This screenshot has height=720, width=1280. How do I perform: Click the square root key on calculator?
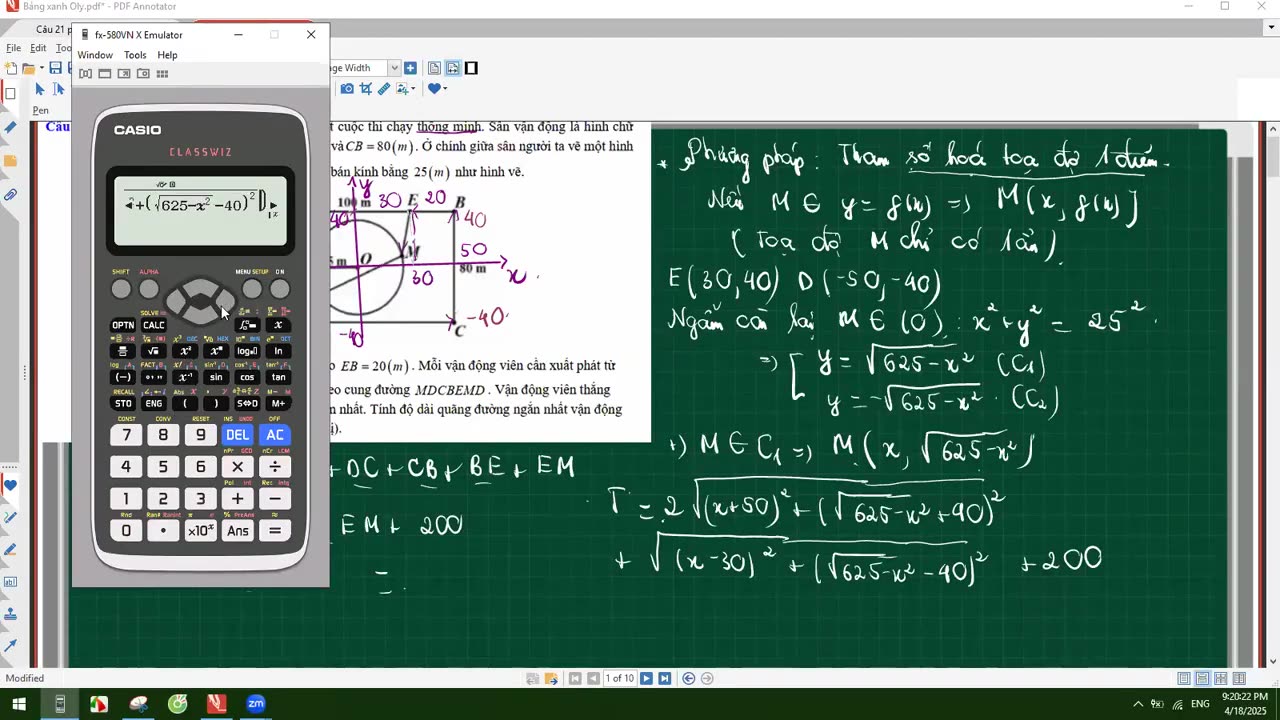click(154, 351)
